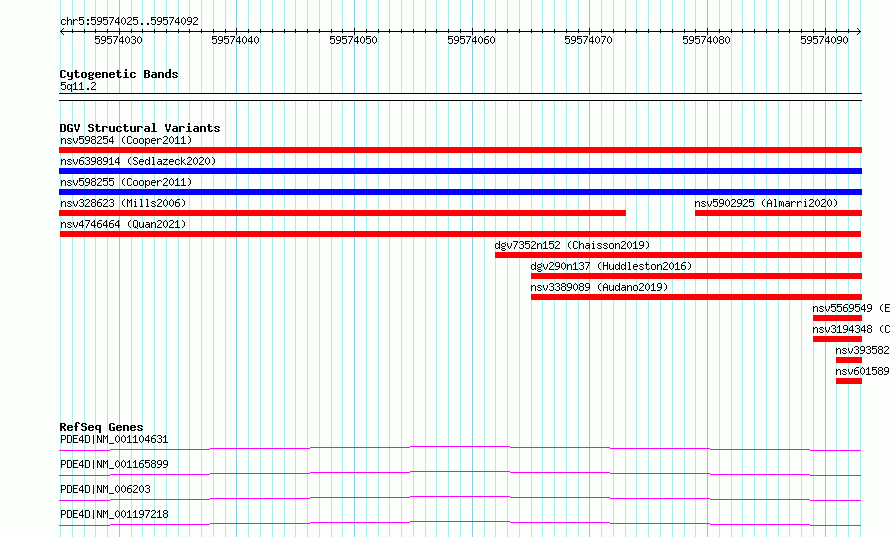Open the dgv7352n152 (Chaisson2019) variant label

click(572, 245)
